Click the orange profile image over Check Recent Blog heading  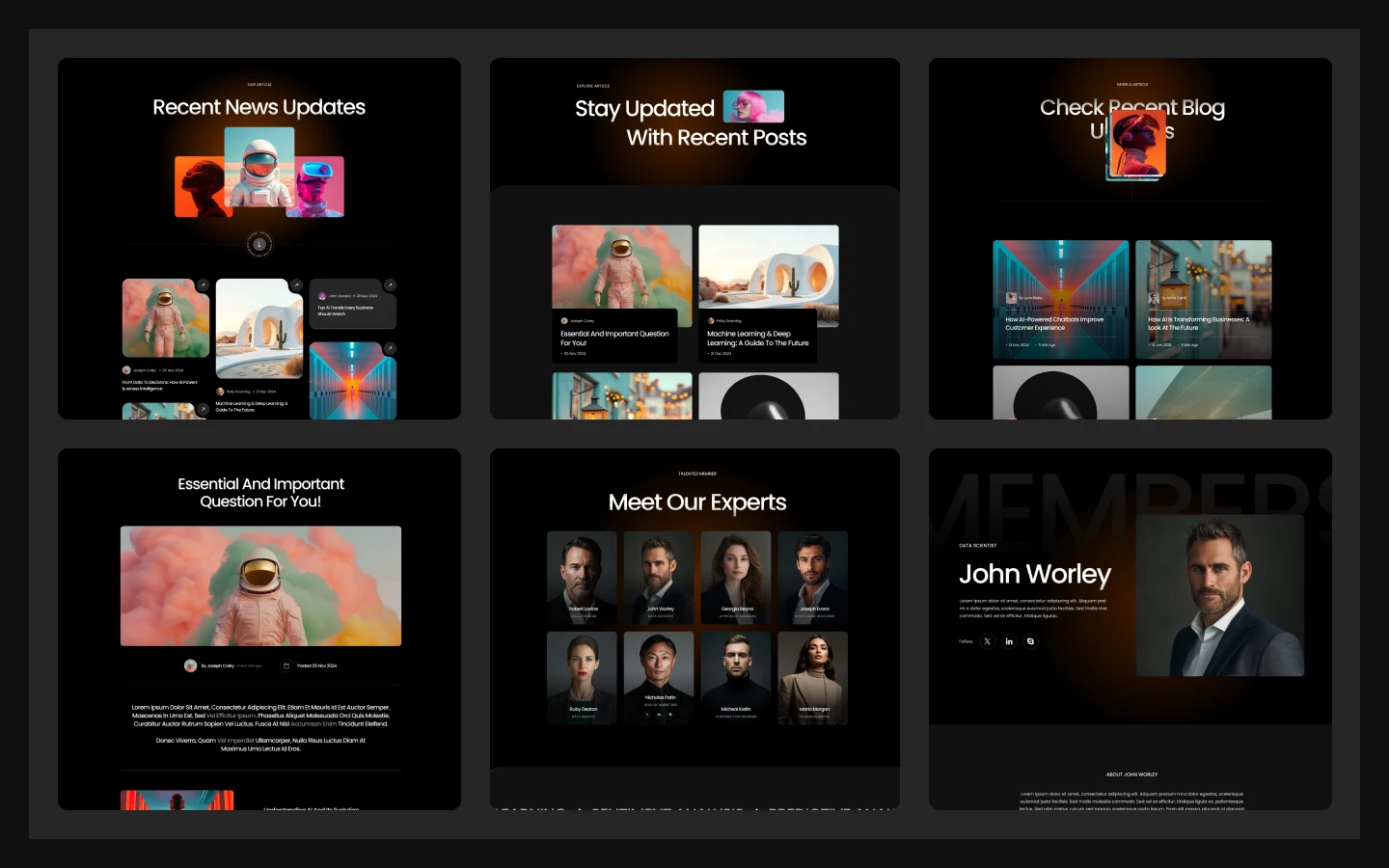point(1138,144)
